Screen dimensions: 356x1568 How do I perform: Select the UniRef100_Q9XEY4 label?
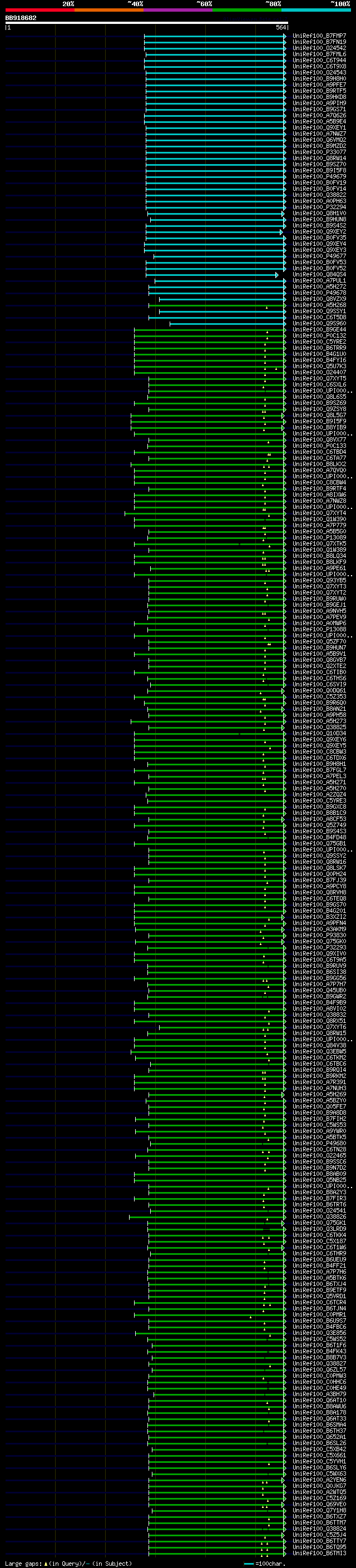319,244
